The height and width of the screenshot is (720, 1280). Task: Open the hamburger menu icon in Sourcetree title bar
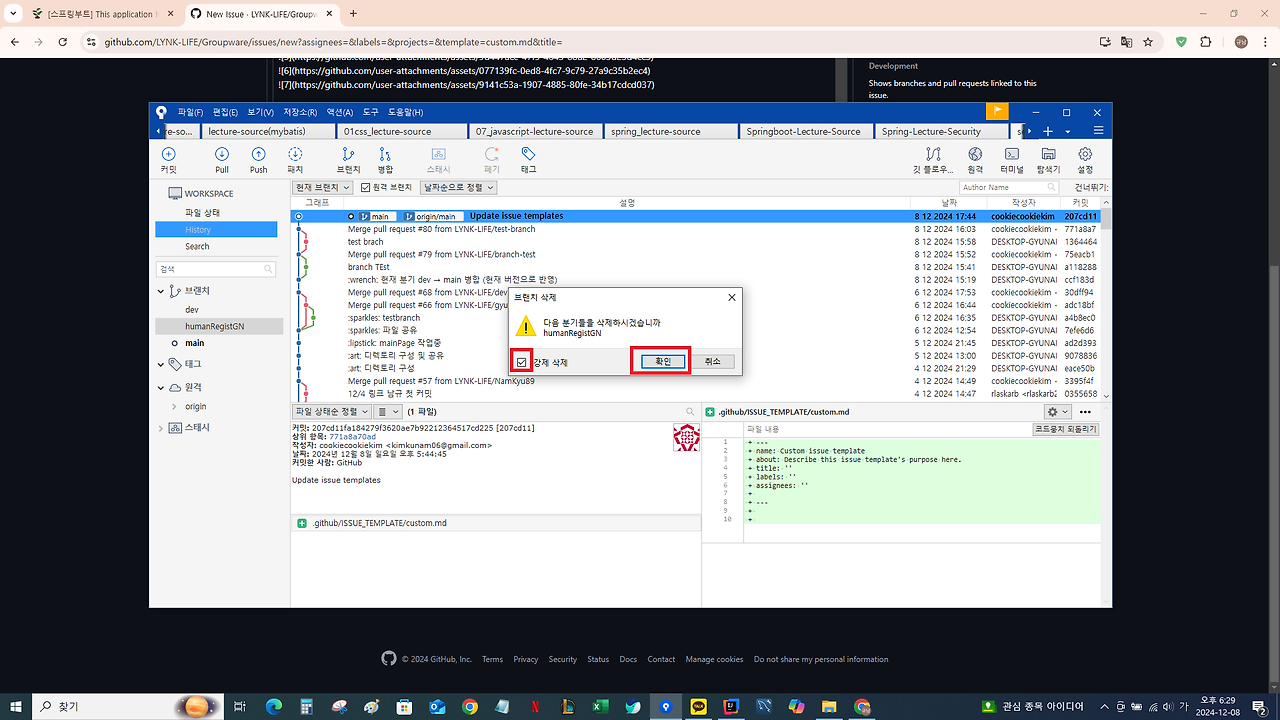(1098, 131)
